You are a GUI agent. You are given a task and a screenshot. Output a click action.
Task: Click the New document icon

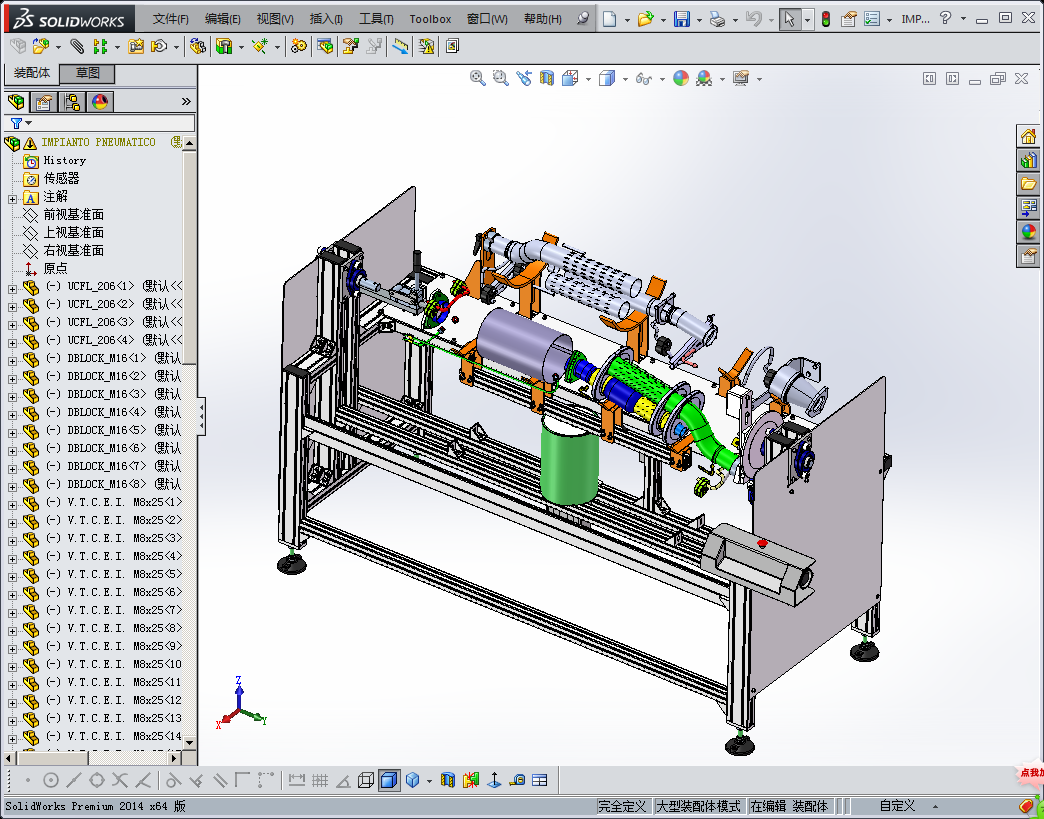(609, 19)
